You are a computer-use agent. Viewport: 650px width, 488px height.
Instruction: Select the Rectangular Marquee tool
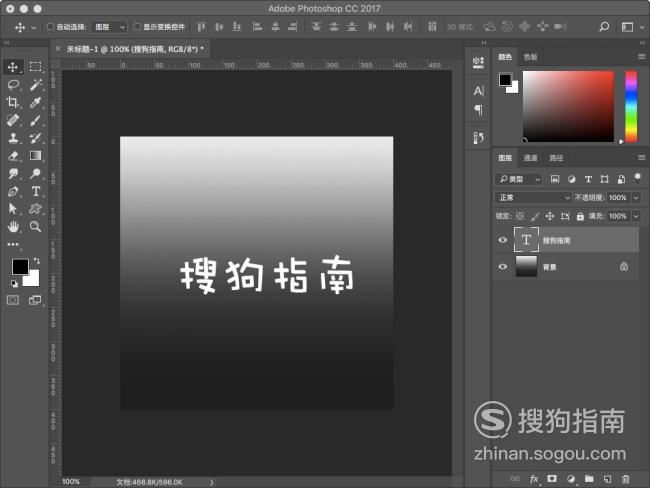click(x=35, y=67)
